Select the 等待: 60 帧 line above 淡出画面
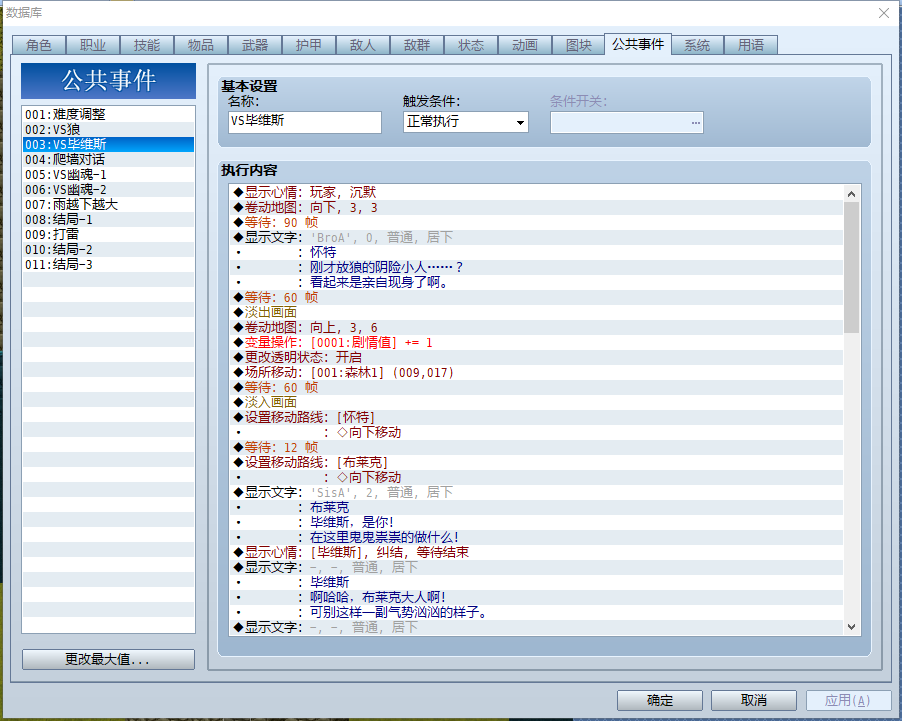902x721 pixels. 536,297
